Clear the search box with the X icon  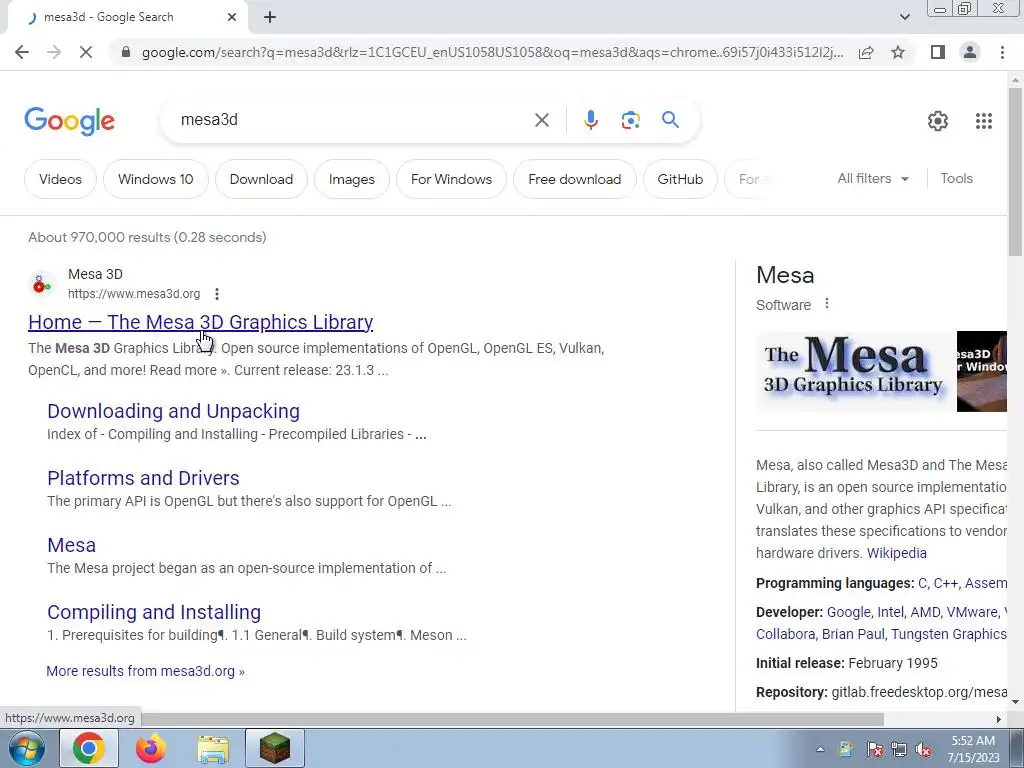(x=541, y=120)
